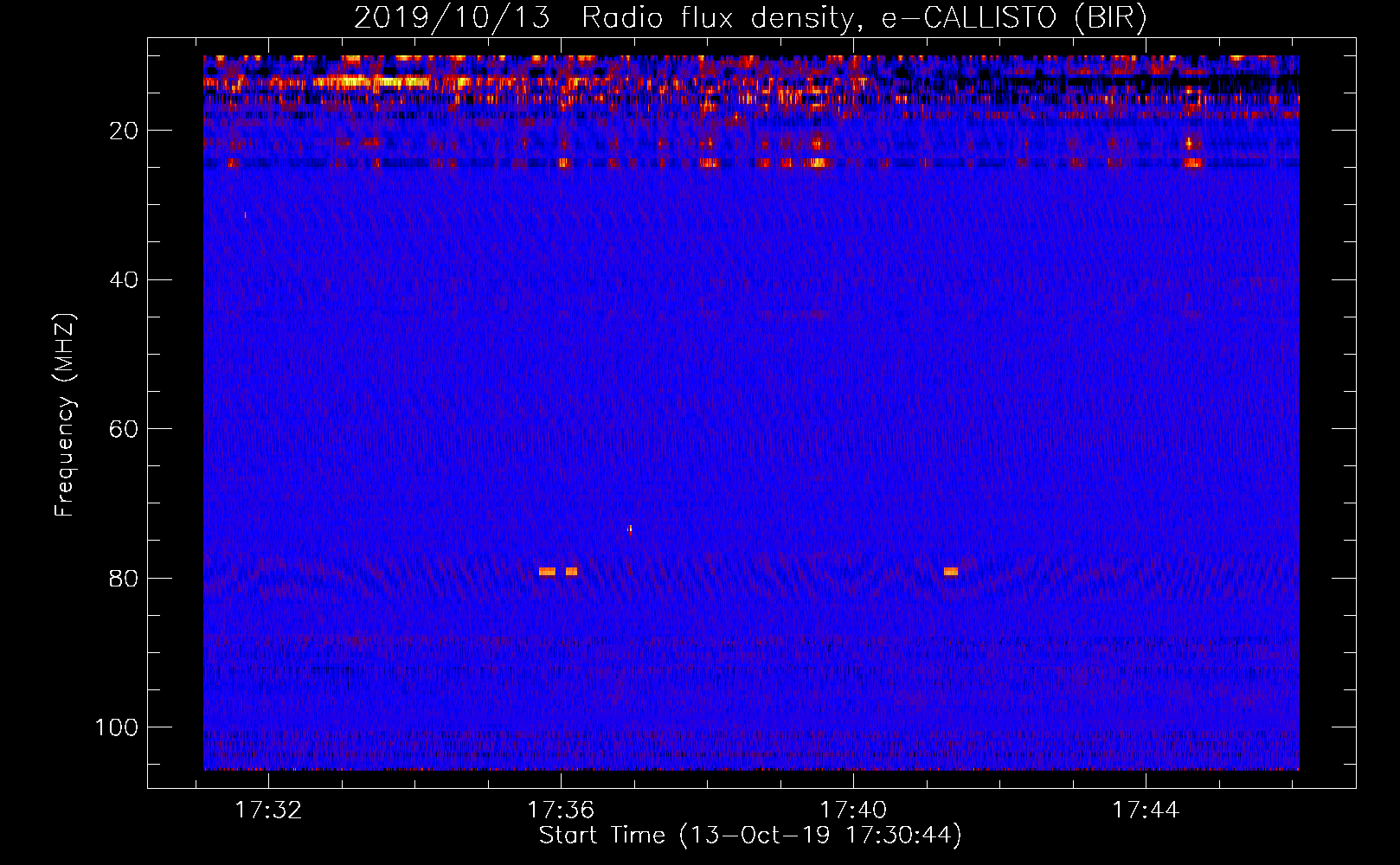Click the date '2019/10/13' in the title

click(452, 18)
